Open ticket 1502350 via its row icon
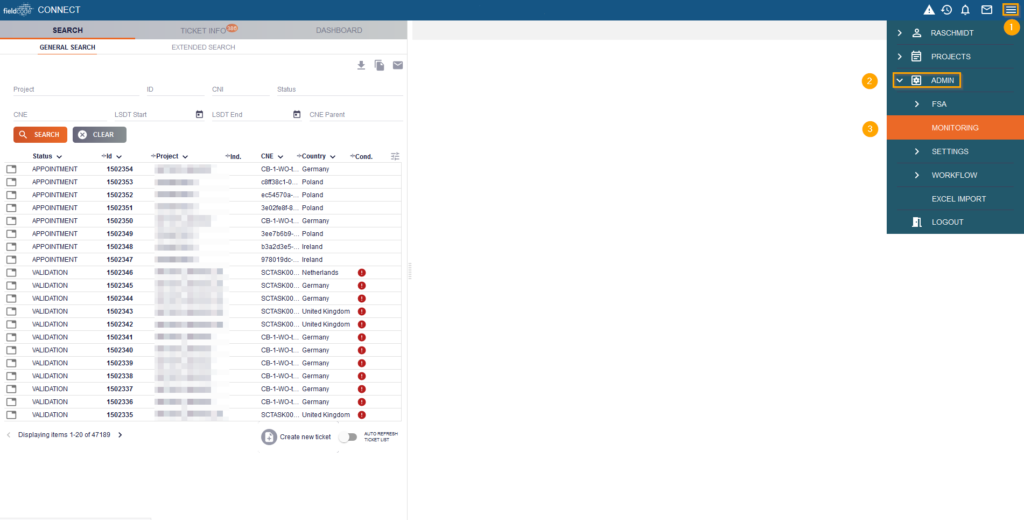 [11, 221]
